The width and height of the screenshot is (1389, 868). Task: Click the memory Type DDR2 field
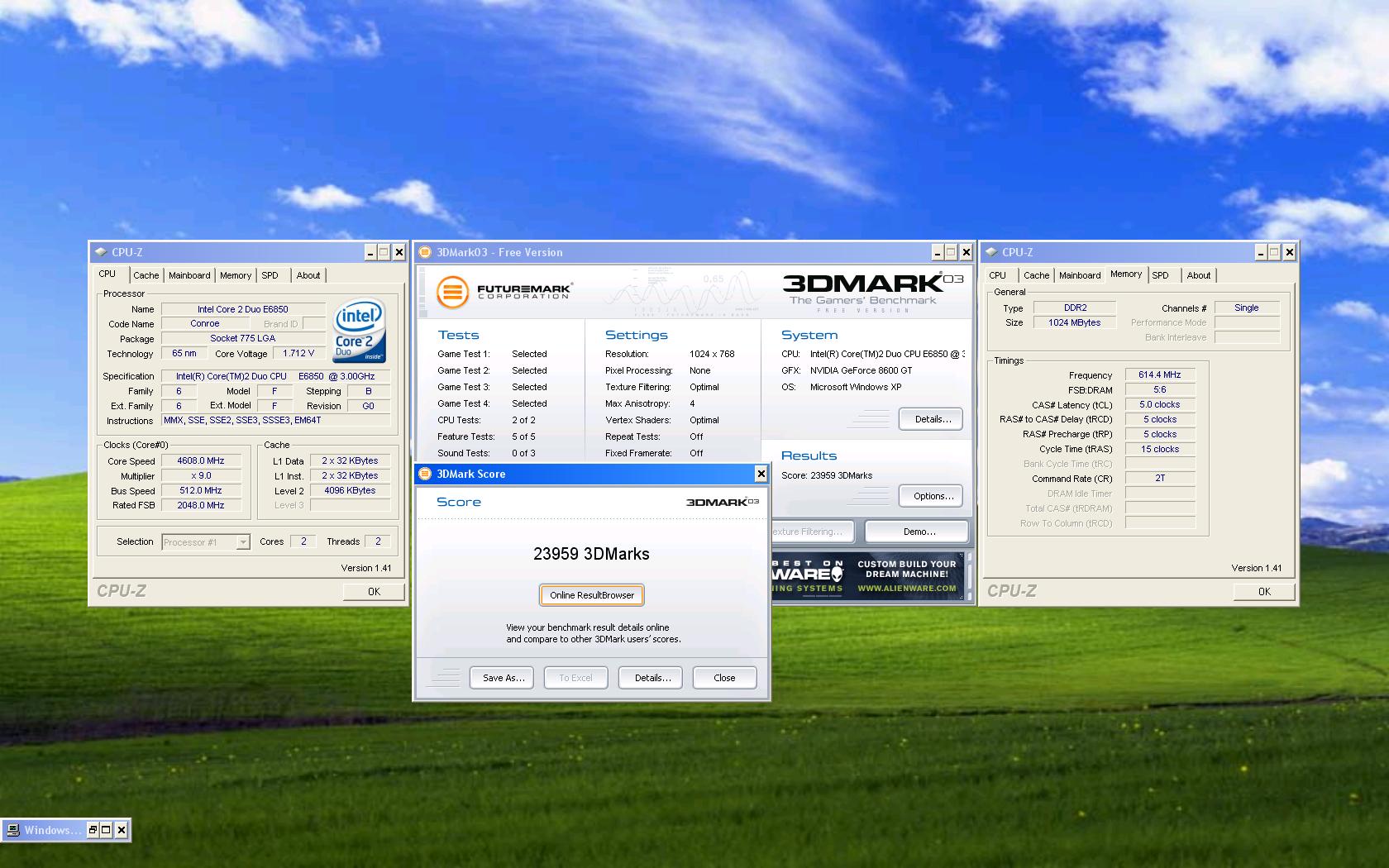click(1075, 308)
